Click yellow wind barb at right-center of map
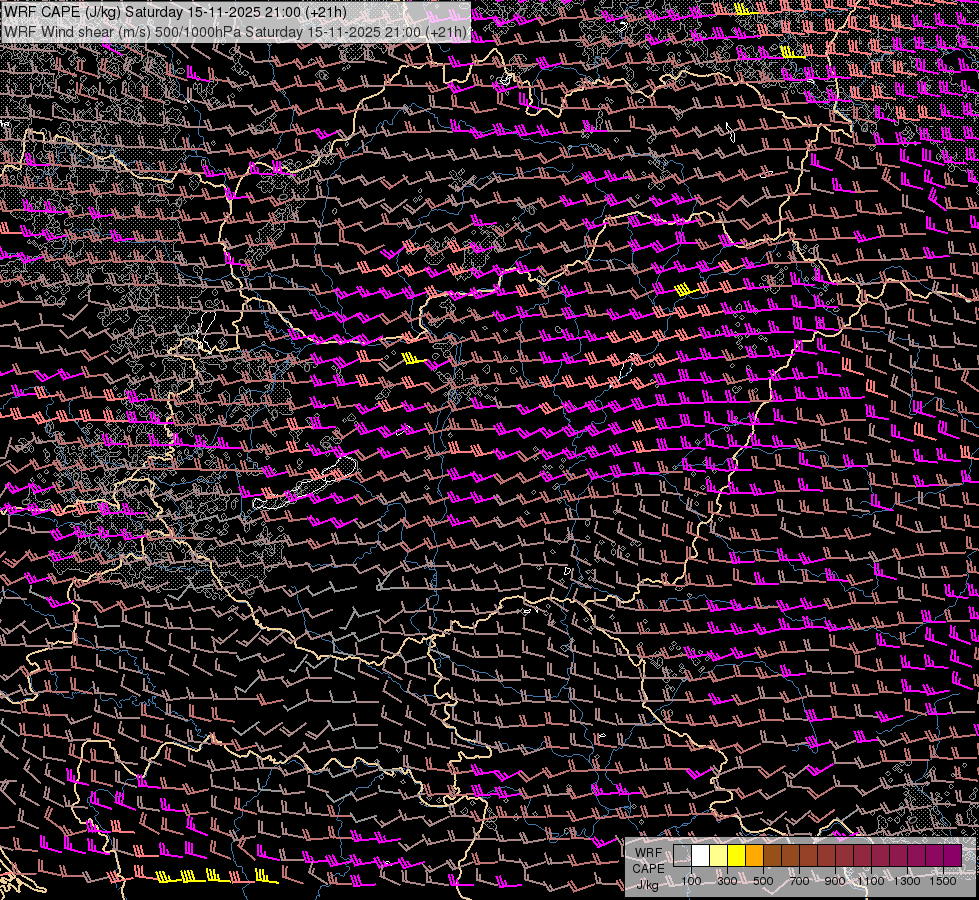The width and height of the screenshot is (979, 900). pyautogui.click(x=684, y=289)
